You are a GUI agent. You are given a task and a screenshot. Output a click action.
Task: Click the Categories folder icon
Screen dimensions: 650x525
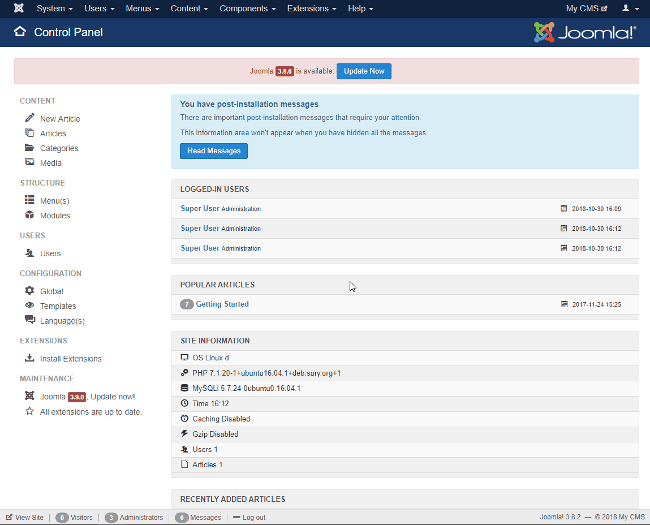[29, 148]
